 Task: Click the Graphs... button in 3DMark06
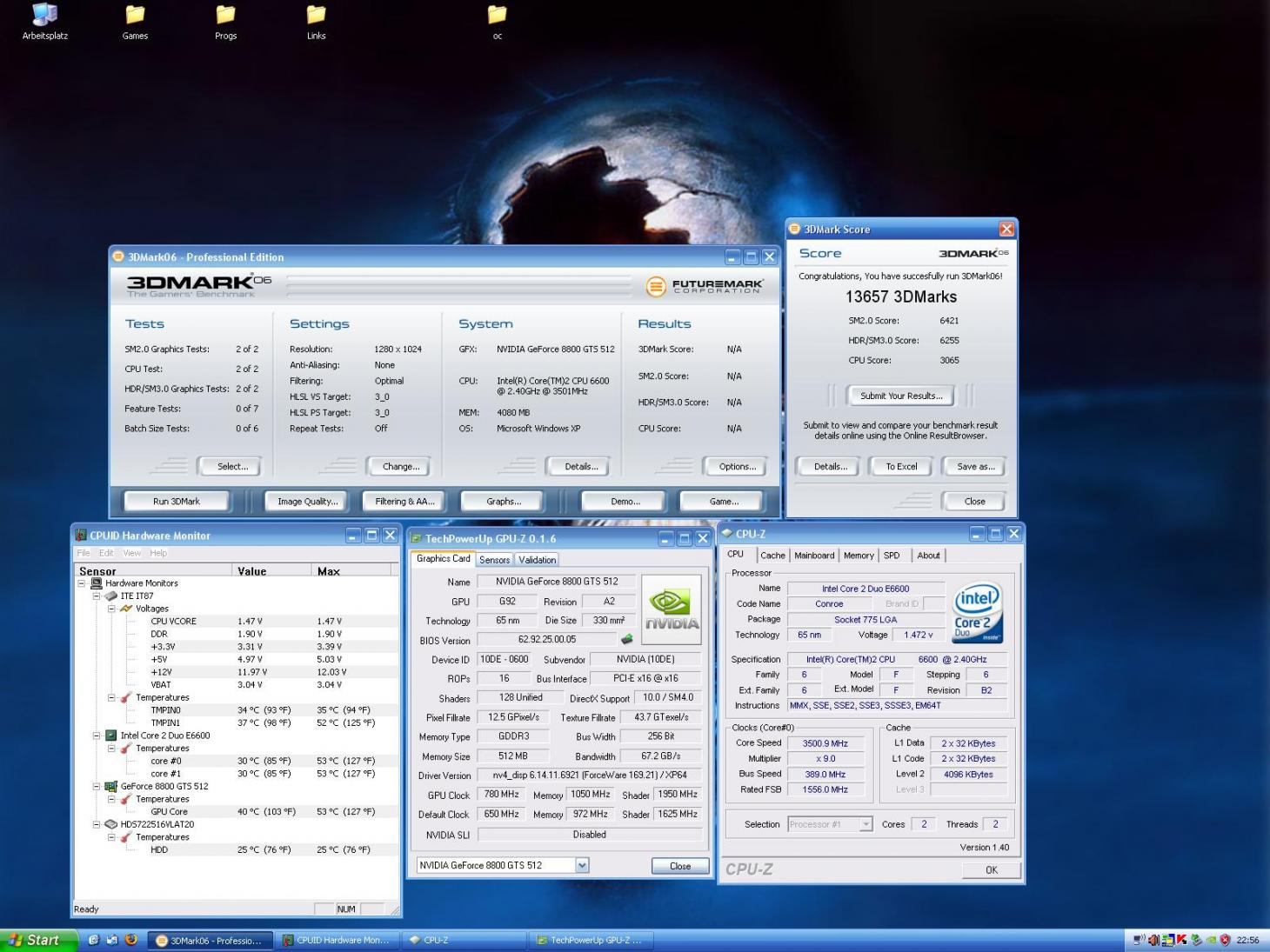(x=504, y=502)
